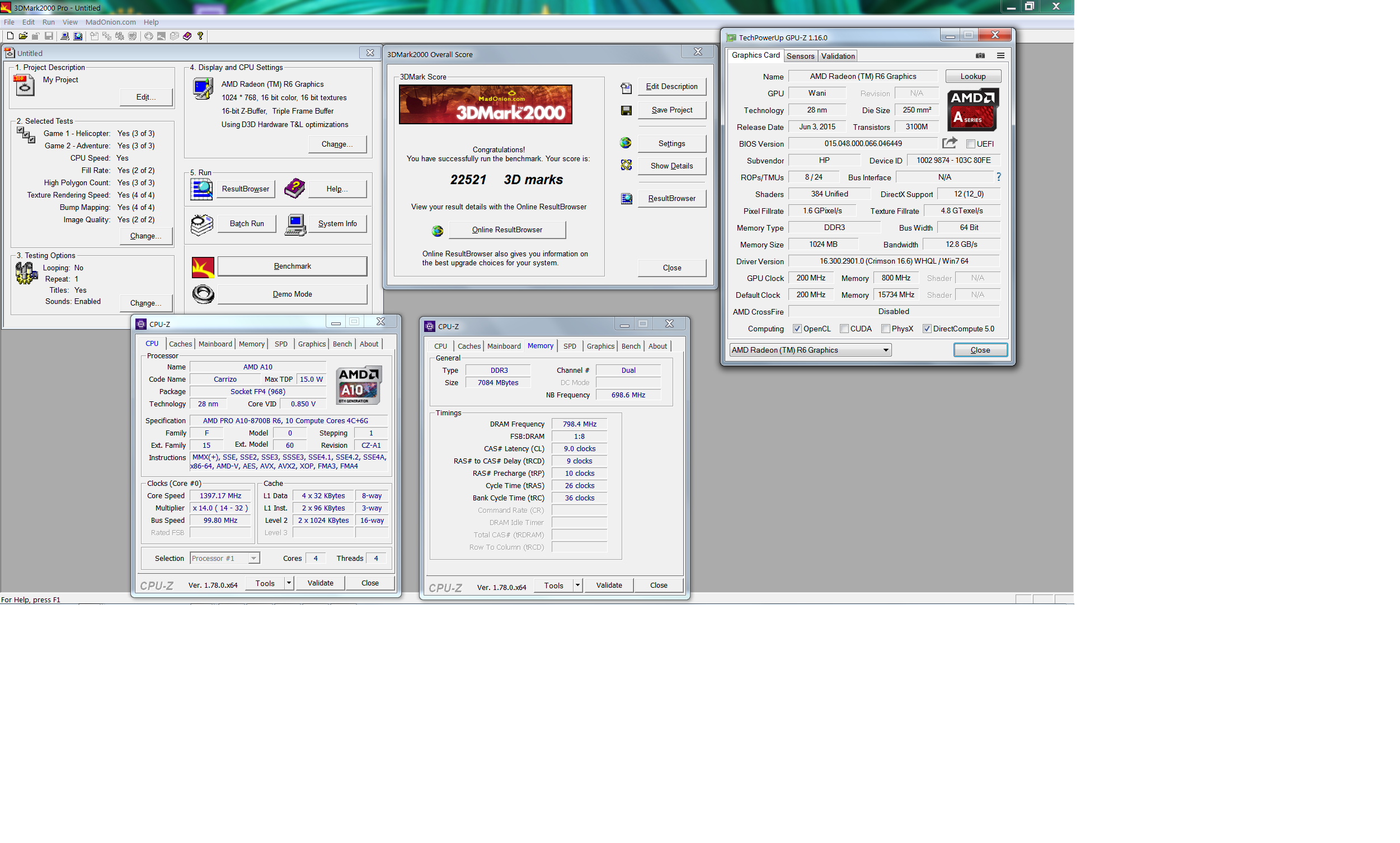Click the System Info button
The height and width of the screenshot is (843, 1400).
point(337,224)
